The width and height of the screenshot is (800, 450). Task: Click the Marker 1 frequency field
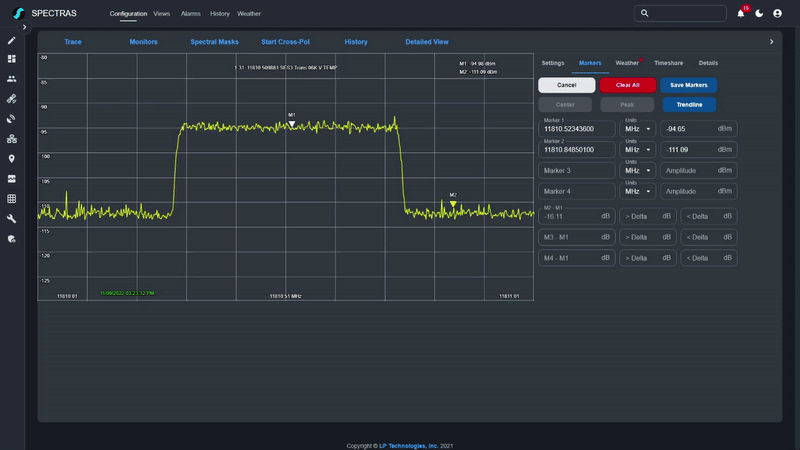click(x=577, y=129)
